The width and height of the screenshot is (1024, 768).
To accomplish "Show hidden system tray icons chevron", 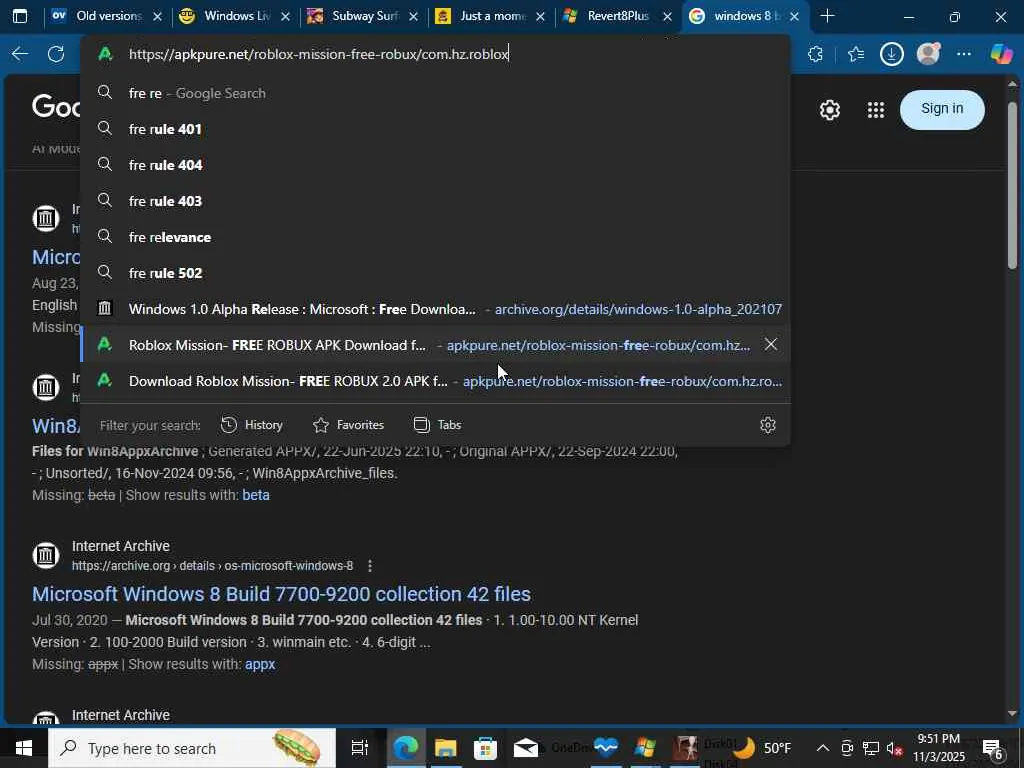I will [x=823, y=748].
